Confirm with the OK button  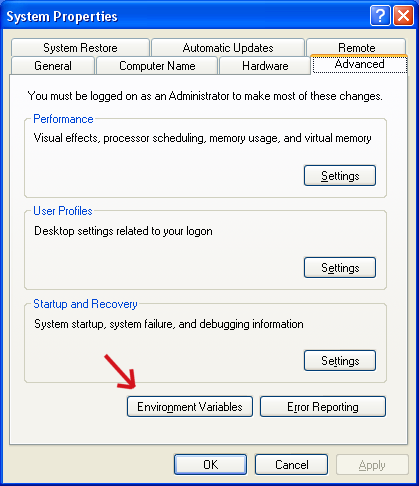pyautogui.click(x=210, y=464)
